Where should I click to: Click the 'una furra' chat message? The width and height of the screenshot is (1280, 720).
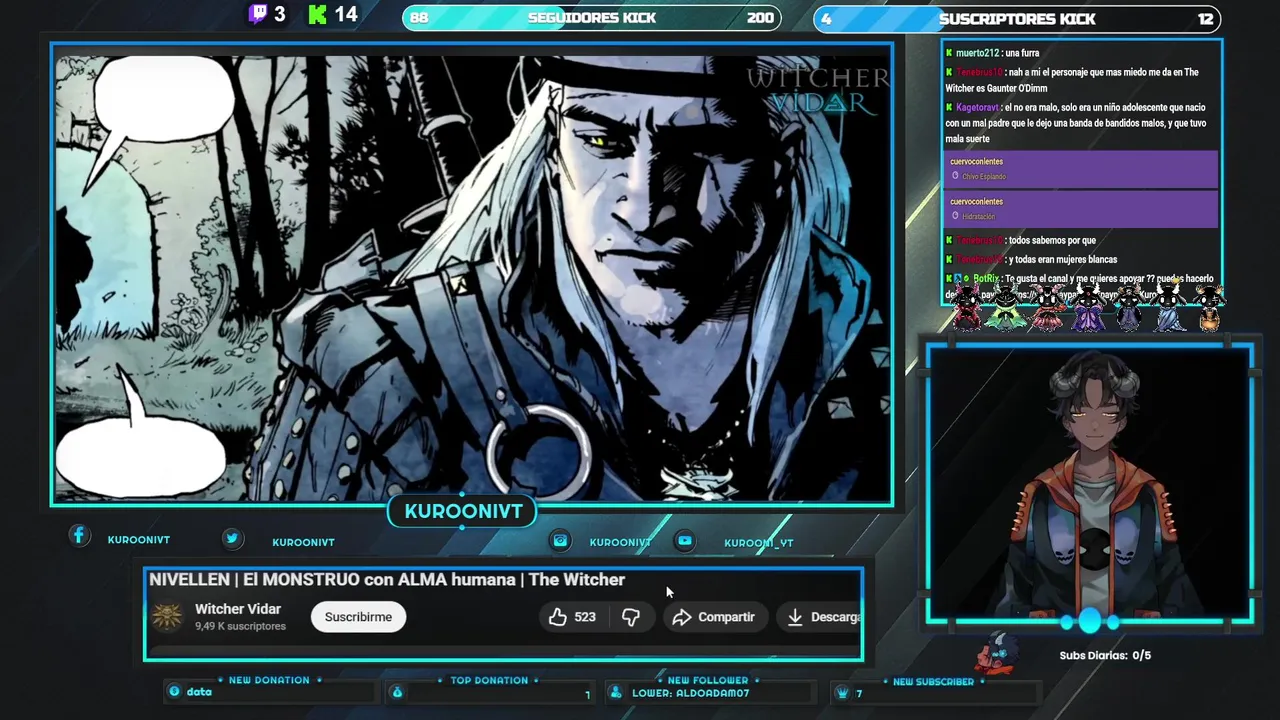[1023, 53]
